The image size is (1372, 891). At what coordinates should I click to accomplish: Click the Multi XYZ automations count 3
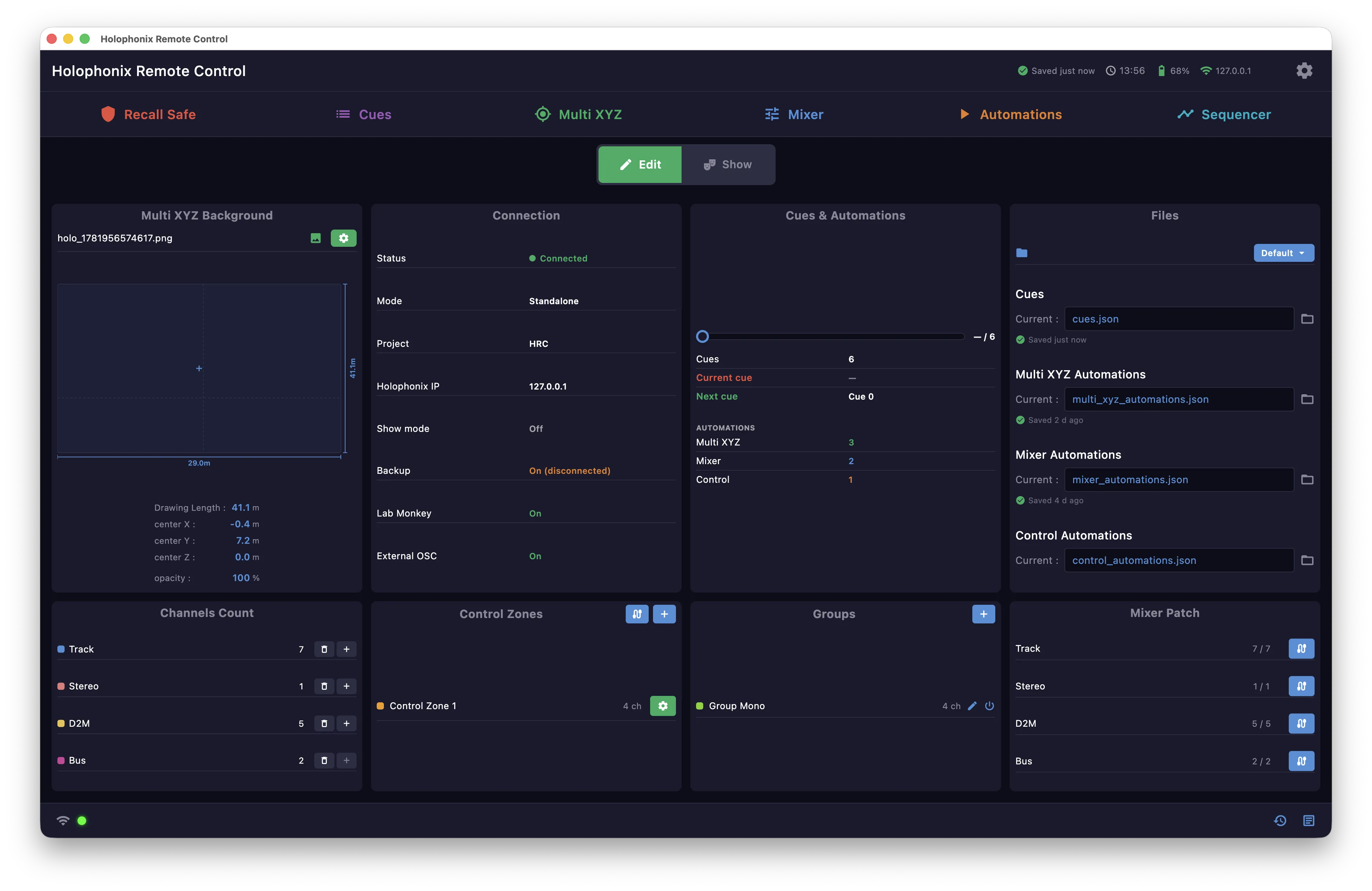pyautogui.click(x=851, y=443)
